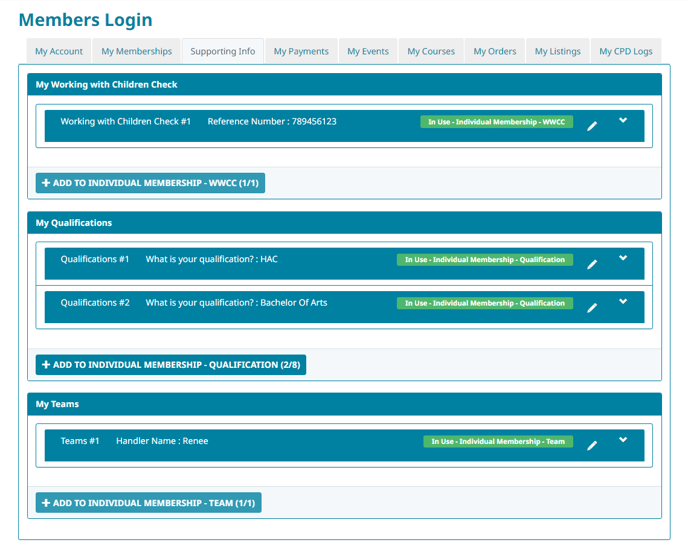Click Add to Individual Membership - WWCC button
This screenshot has width=688, height=546.
coord(150,183)
